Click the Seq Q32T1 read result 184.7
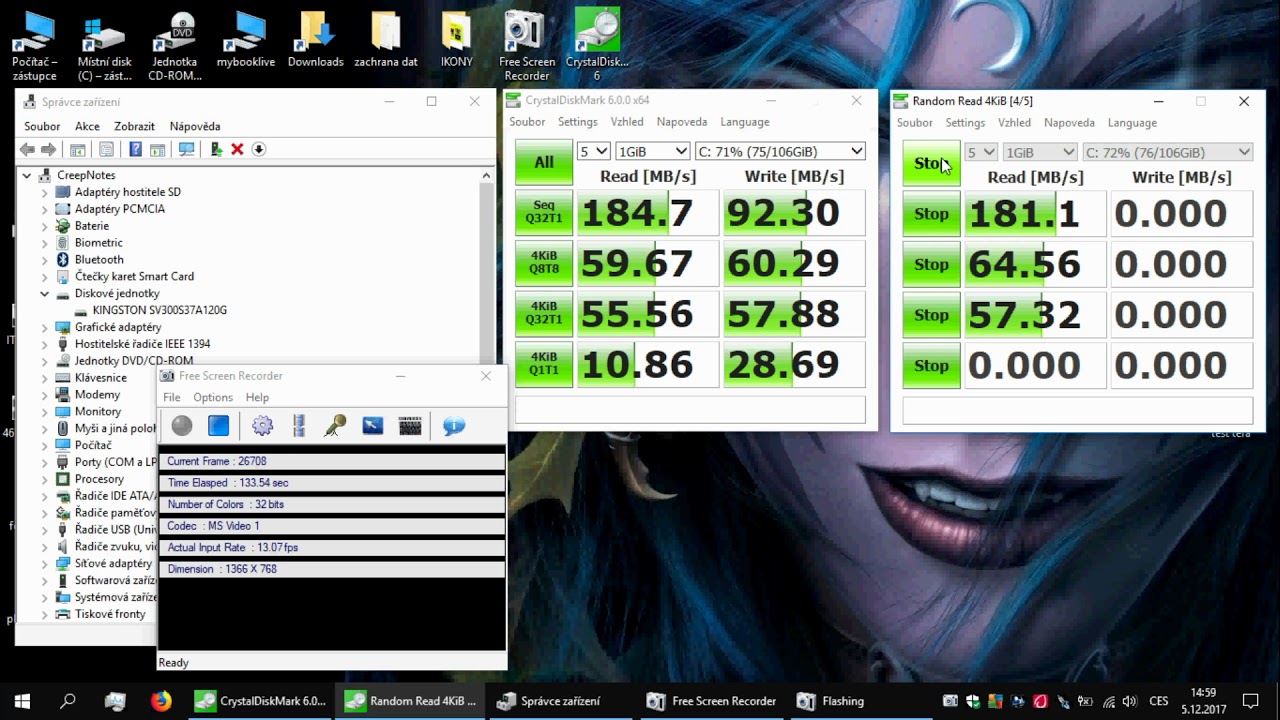Image resolution: width=1280 pixels, height=720 pixels. 647,213
